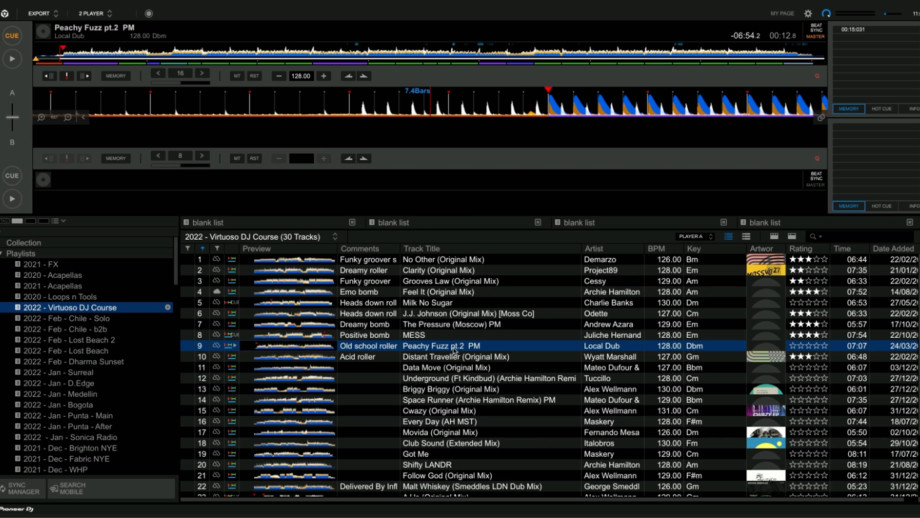Open the 2 PLAYER layout dropdown

[95, 13]
